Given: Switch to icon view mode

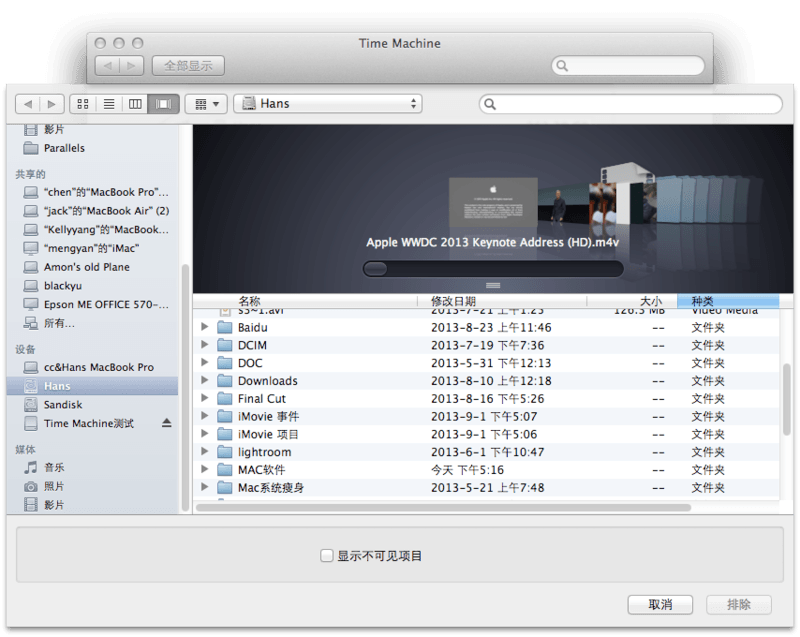Looking at the screenshot, I should tap(83, 104).
